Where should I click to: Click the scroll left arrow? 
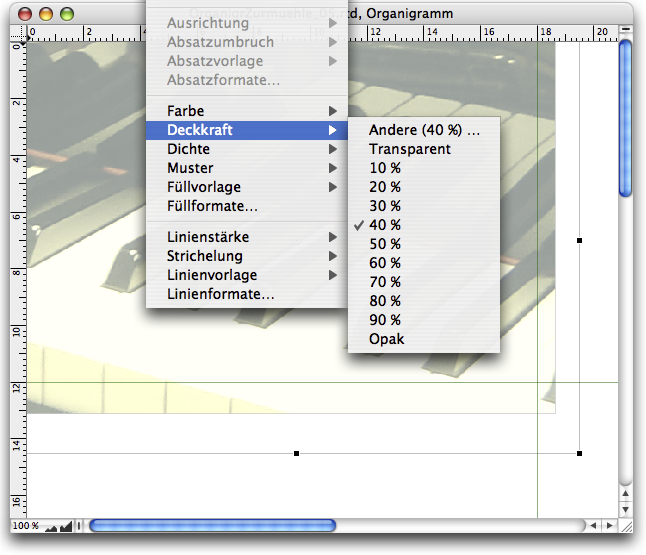tap(594, 525)
